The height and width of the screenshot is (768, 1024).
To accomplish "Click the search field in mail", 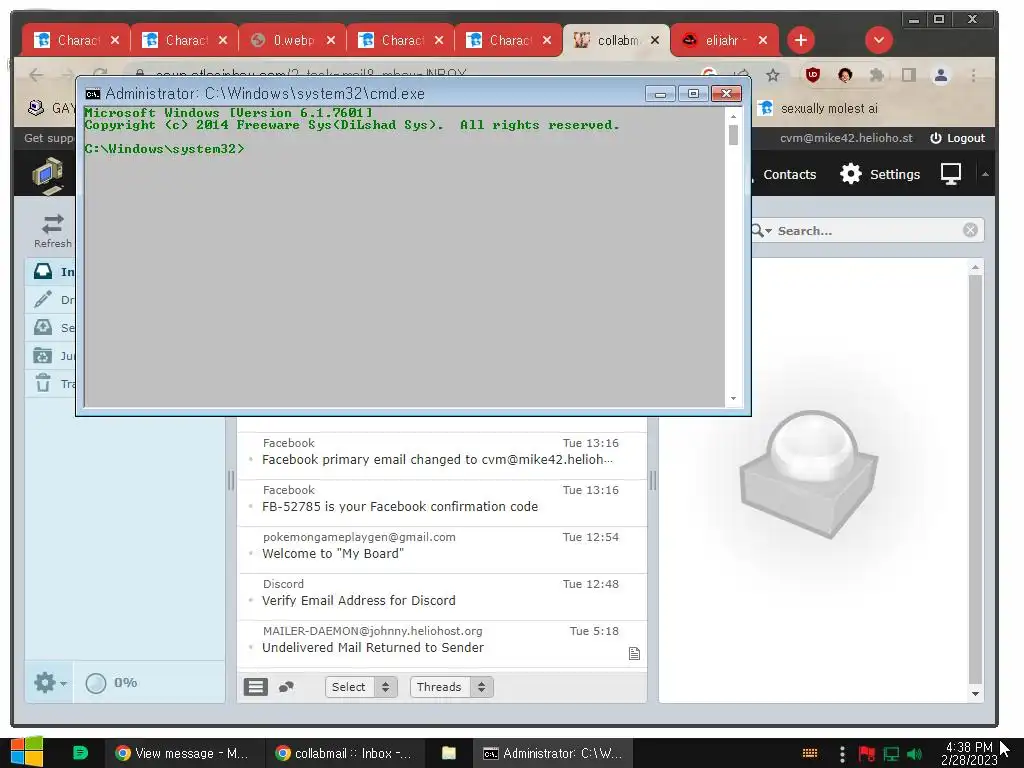I will pyautogui.click(x=867, y=231).
